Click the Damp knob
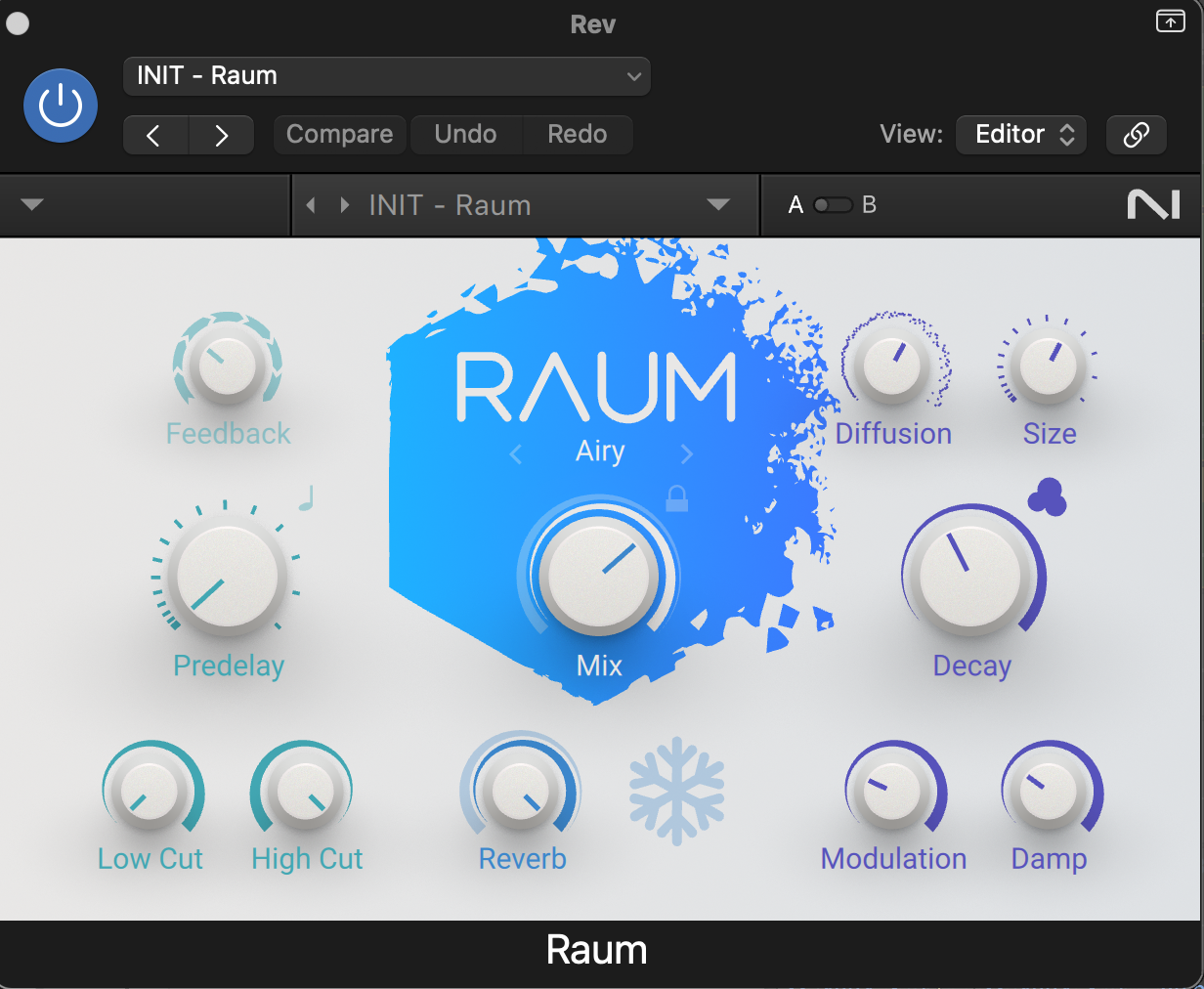The height and width of the screenshot is (989, 1204). tap(1049, 792)
